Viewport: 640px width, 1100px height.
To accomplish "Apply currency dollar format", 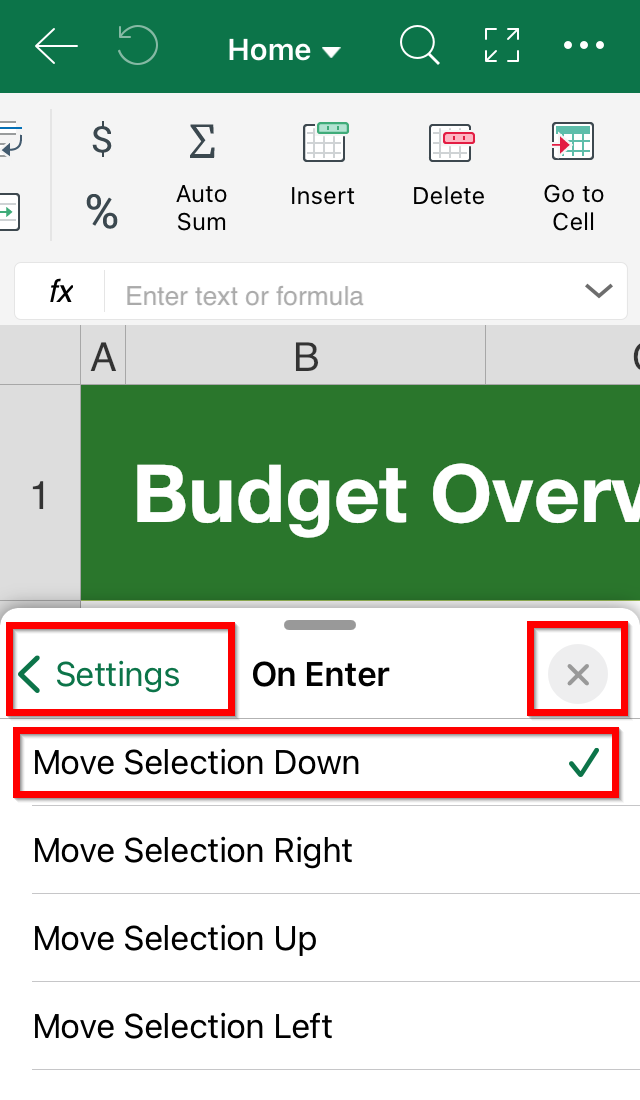I will coord(102,138).
